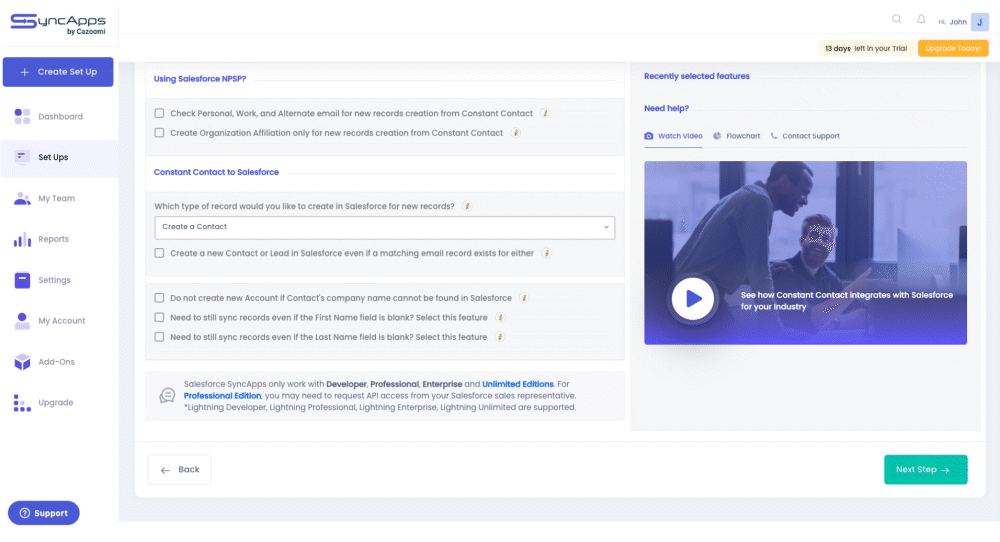Open John's user avatar menu
1000x542 pixels.
(x=980, y=22)
